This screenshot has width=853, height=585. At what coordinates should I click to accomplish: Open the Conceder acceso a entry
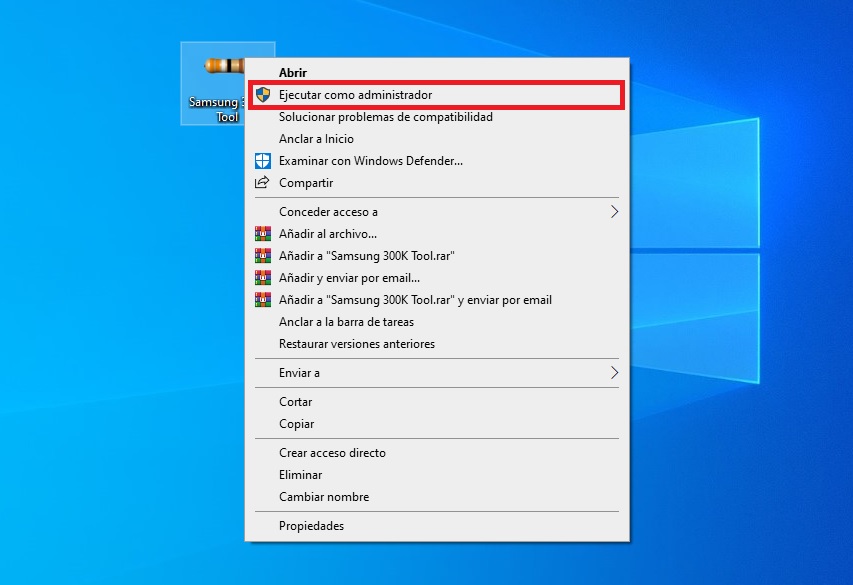437,212
